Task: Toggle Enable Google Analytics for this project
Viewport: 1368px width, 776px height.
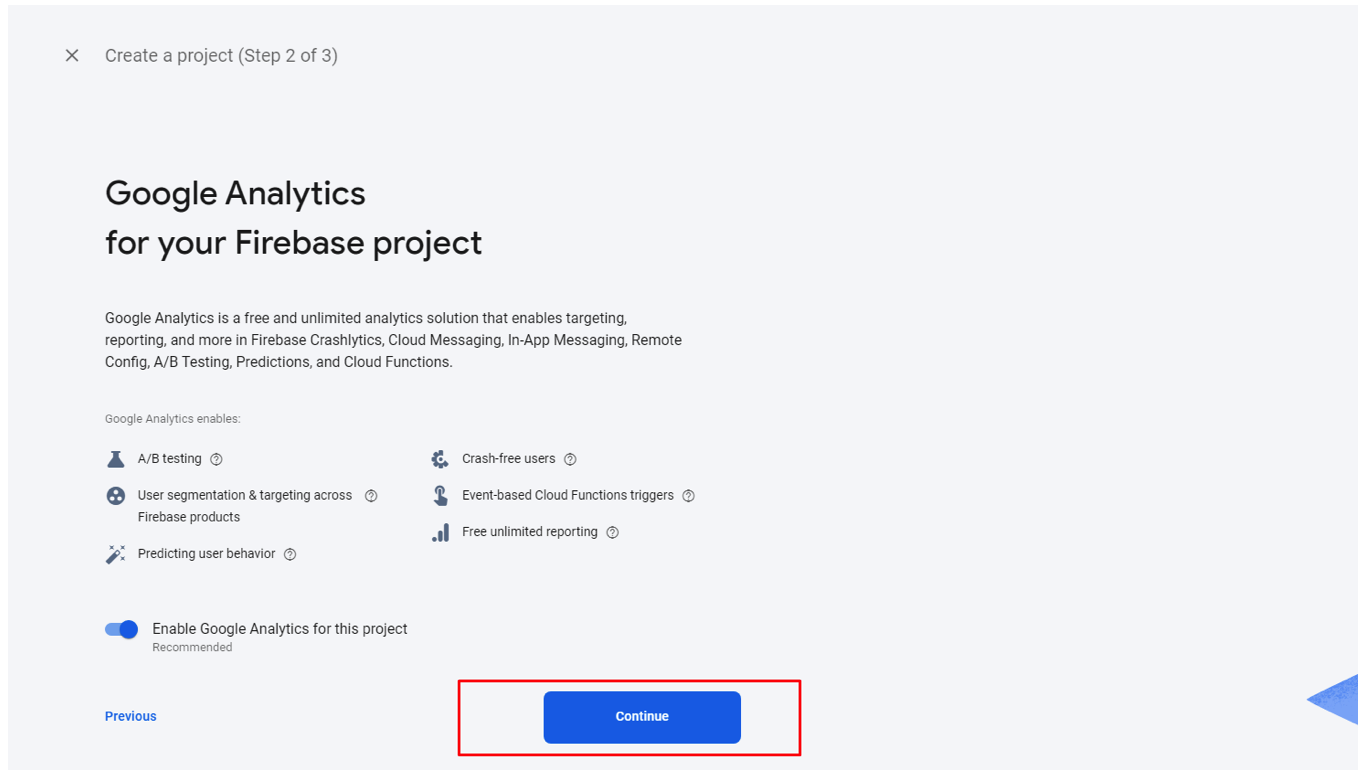Action: tap(121, 629)
